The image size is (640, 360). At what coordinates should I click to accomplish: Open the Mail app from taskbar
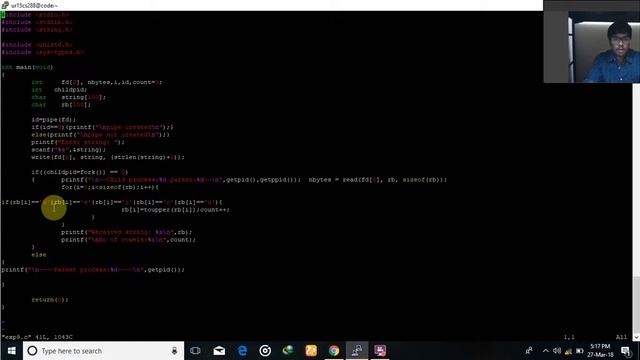point(219,351)
